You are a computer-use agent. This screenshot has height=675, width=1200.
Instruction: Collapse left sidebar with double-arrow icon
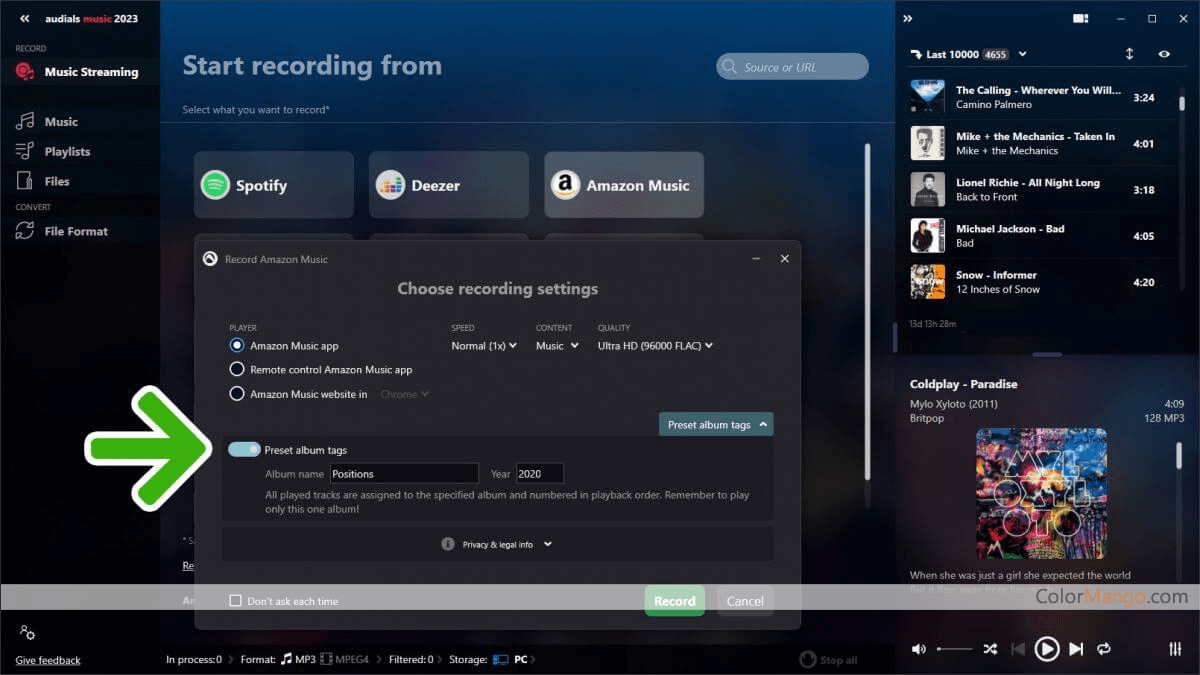25,19
